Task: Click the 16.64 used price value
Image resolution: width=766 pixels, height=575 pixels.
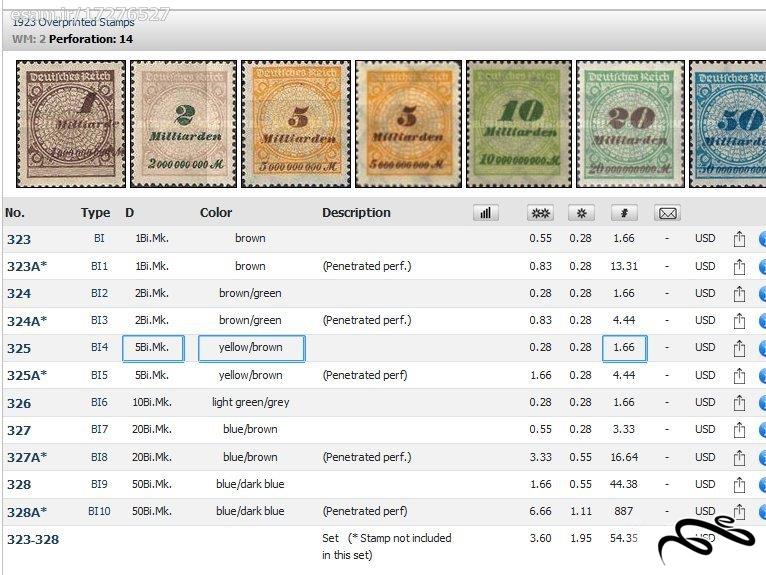Action: [624, 457]
